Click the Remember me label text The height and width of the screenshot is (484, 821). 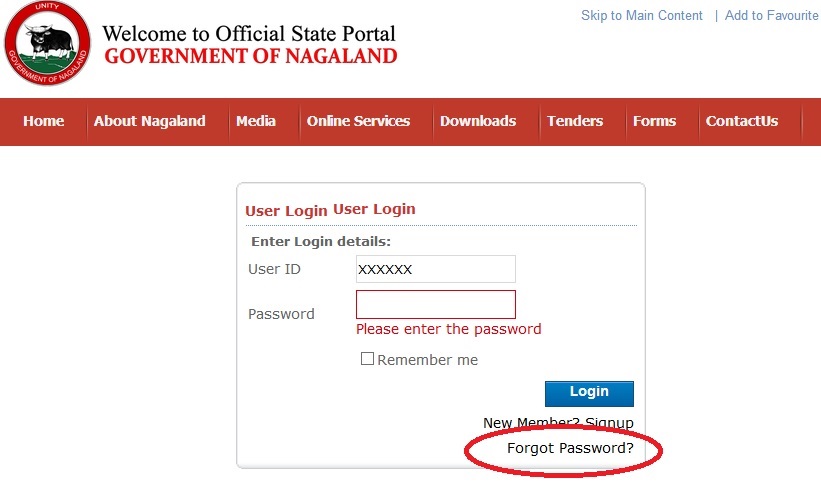428,360
